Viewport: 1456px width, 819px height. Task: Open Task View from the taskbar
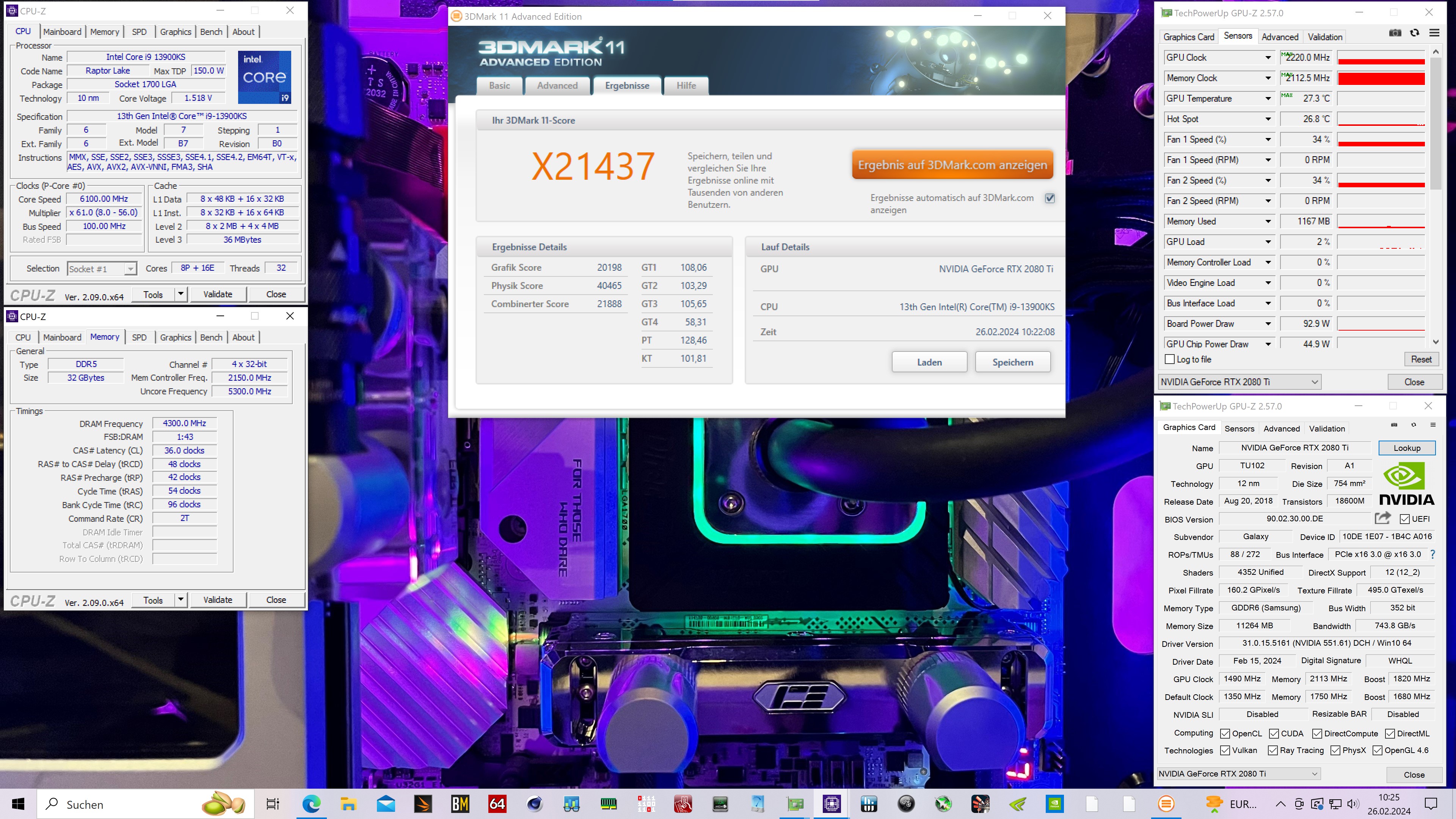273,804
